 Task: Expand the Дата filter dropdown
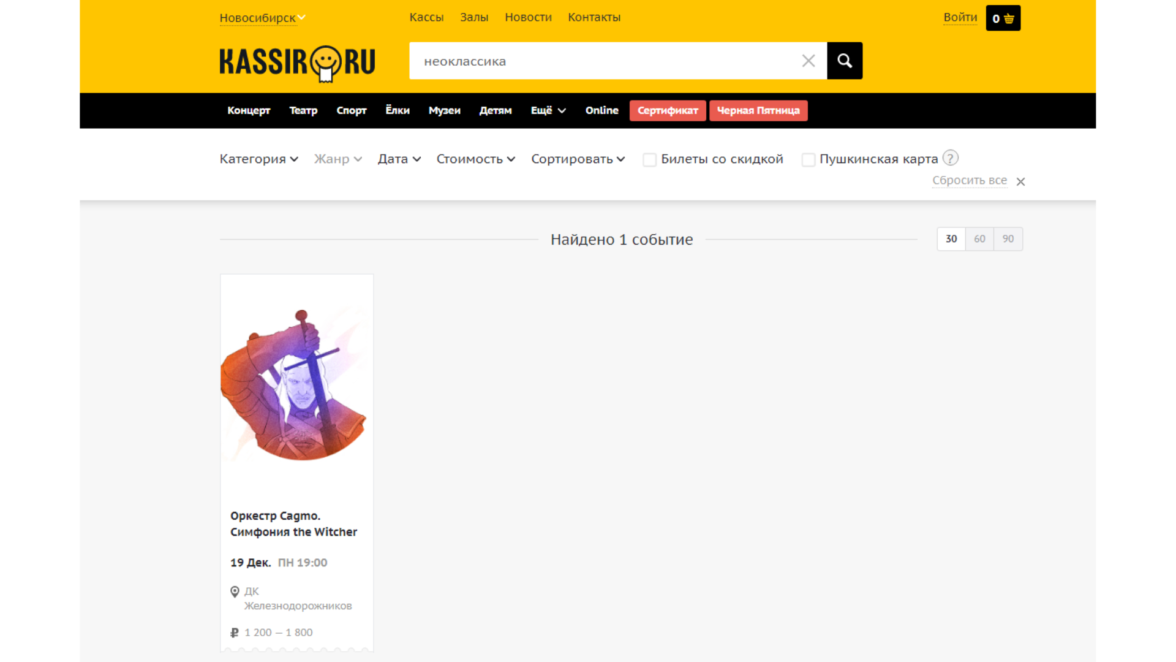coord(399,159)
